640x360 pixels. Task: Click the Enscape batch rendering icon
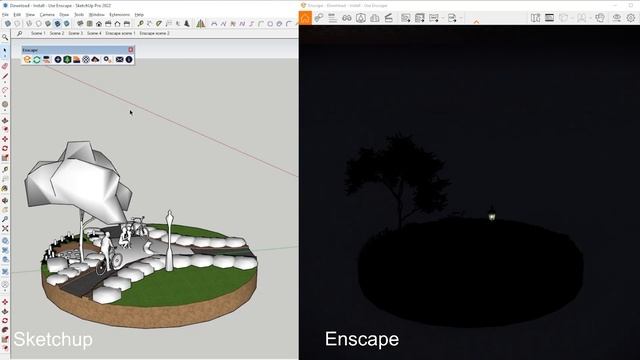420,18
